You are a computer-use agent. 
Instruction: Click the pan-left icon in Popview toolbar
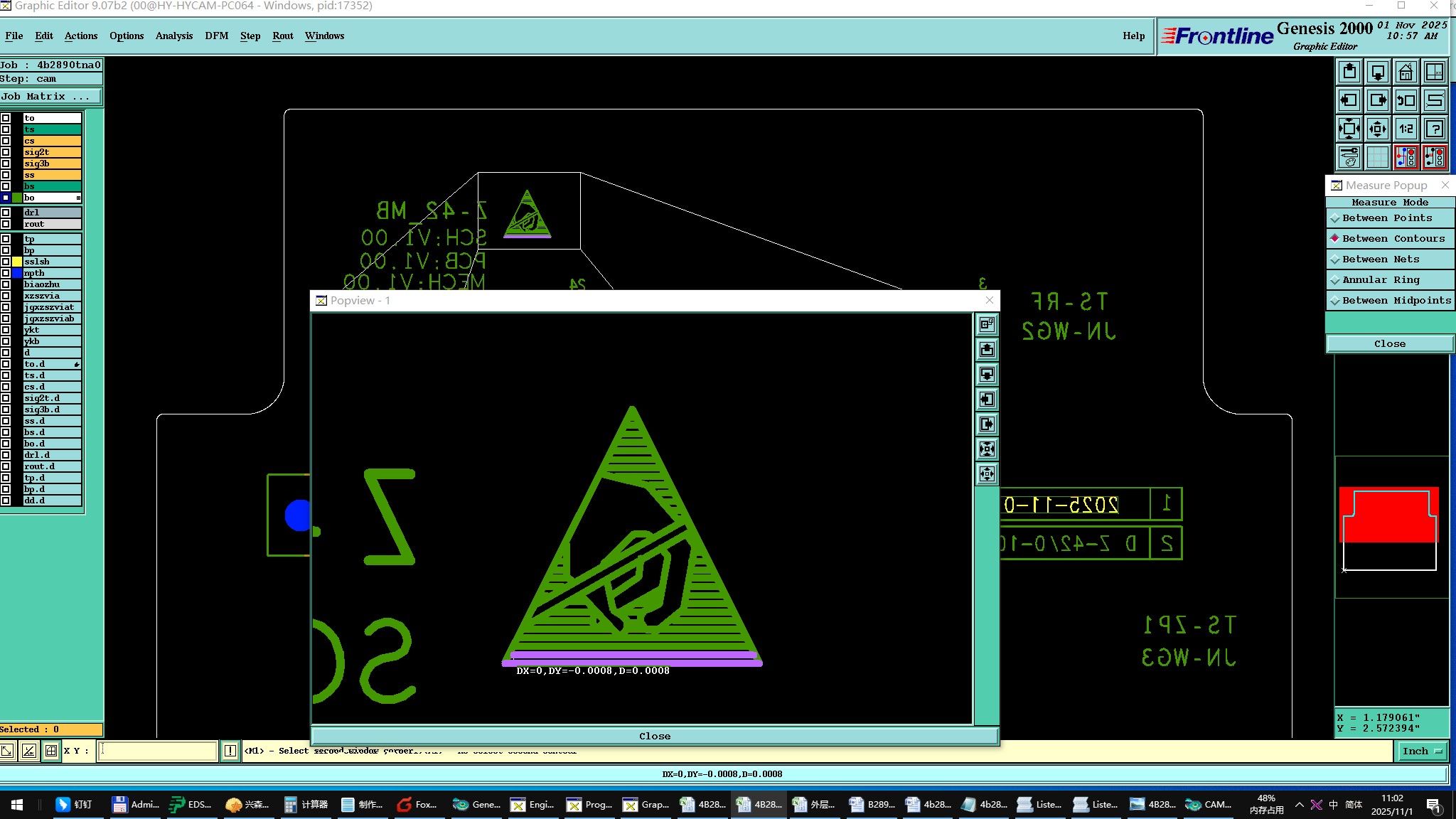[987, 400]
